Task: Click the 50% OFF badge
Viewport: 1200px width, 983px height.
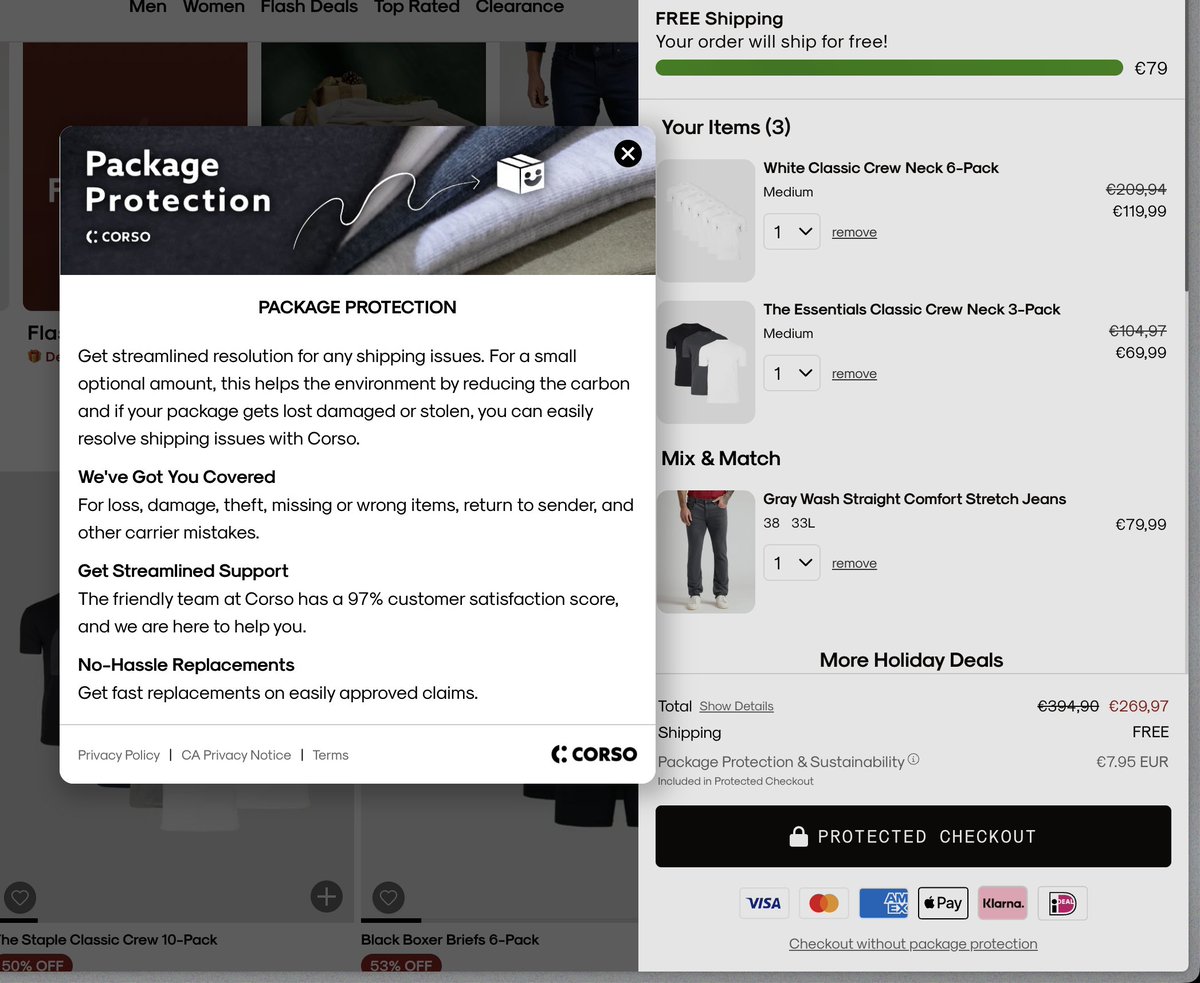Action: coord(35,966)
